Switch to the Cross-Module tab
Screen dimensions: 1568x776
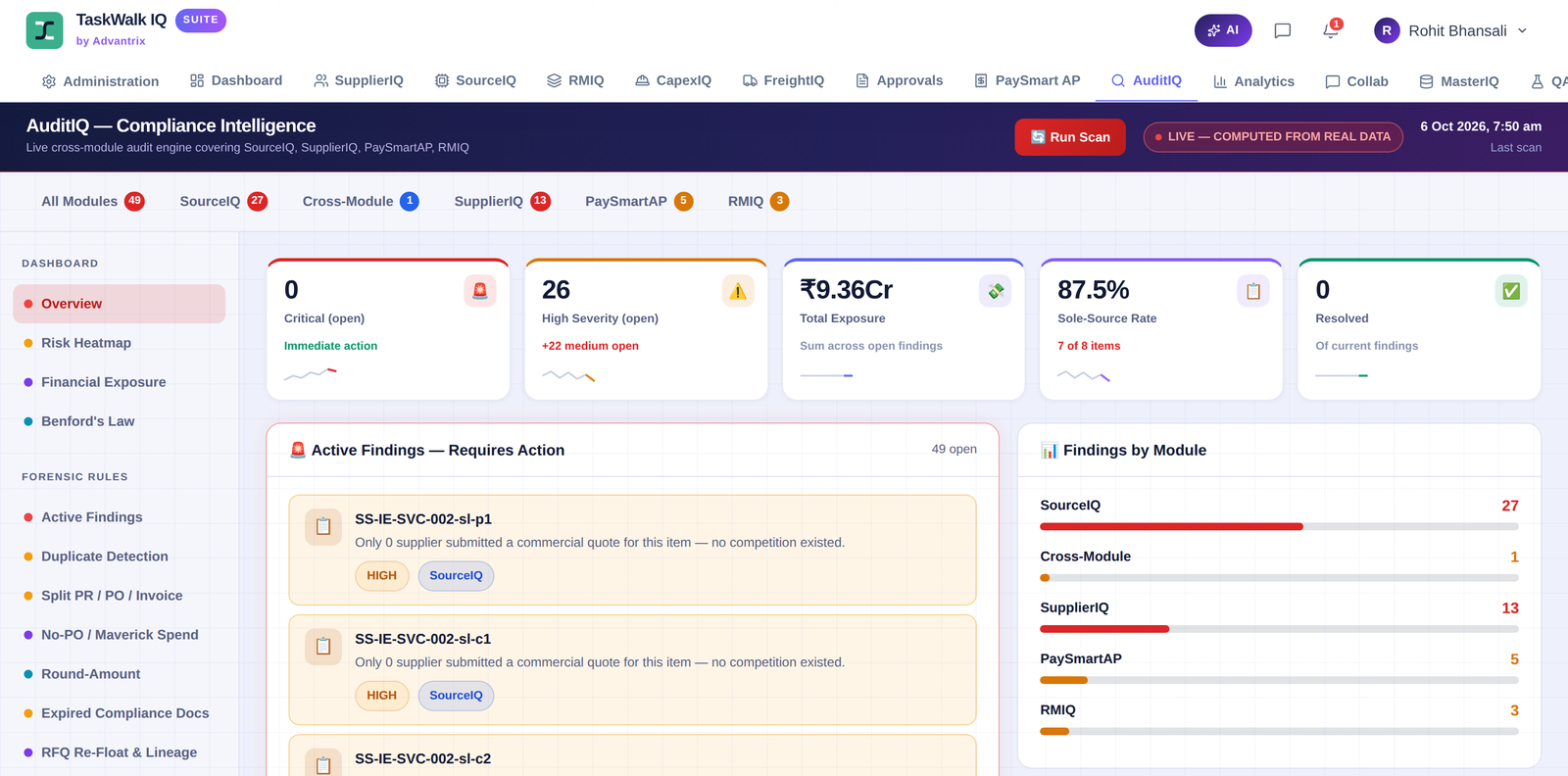click(x=361, y=201)
